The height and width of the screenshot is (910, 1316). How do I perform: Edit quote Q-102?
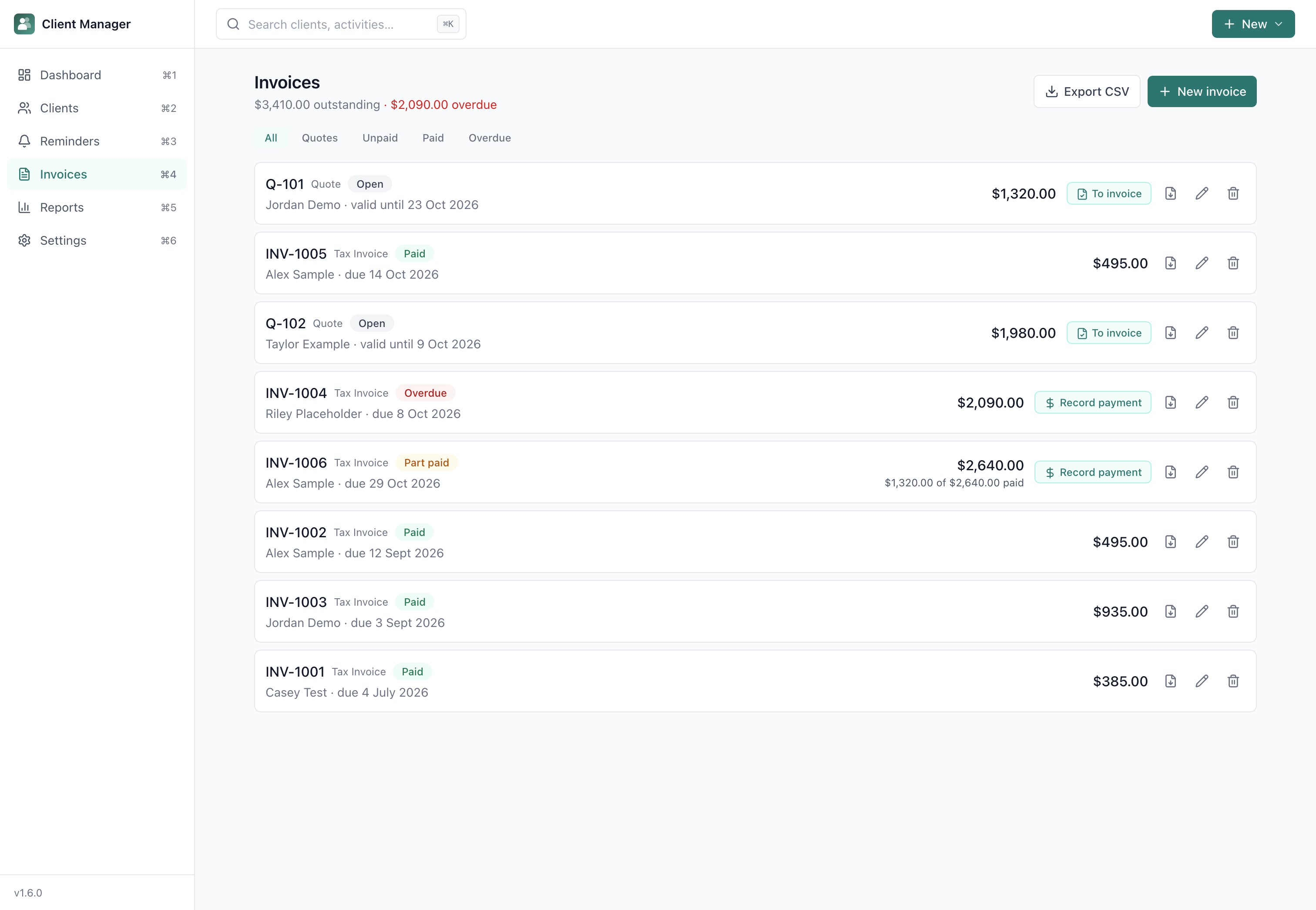1202,332
